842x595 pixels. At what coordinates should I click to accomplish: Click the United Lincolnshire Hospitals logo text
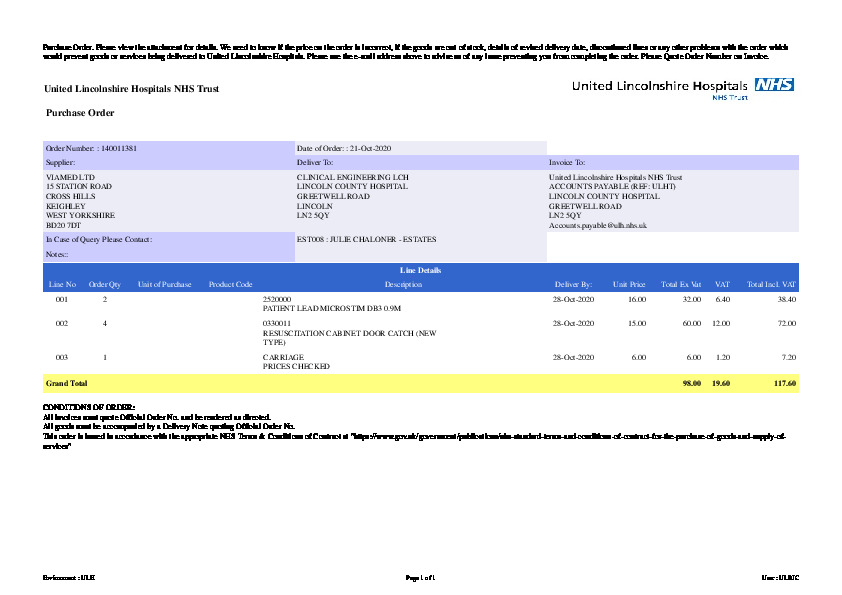coord(660,86)
